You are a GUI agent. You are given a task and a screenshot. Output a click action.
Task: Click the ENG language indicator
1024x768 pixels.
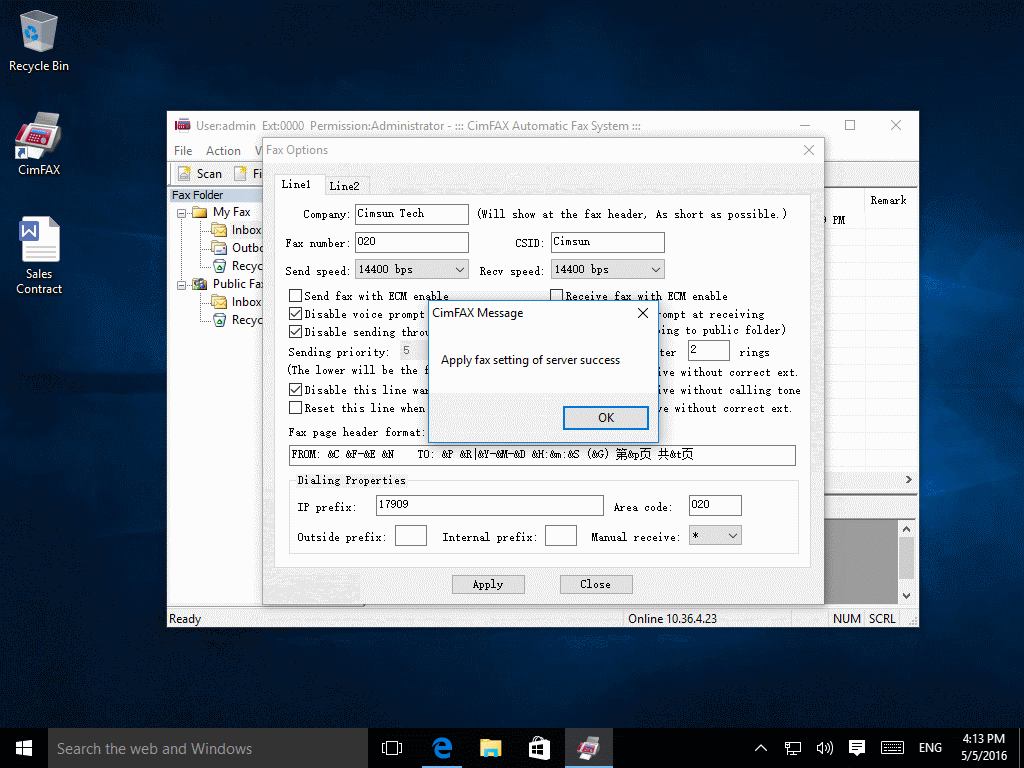(930, 748)
